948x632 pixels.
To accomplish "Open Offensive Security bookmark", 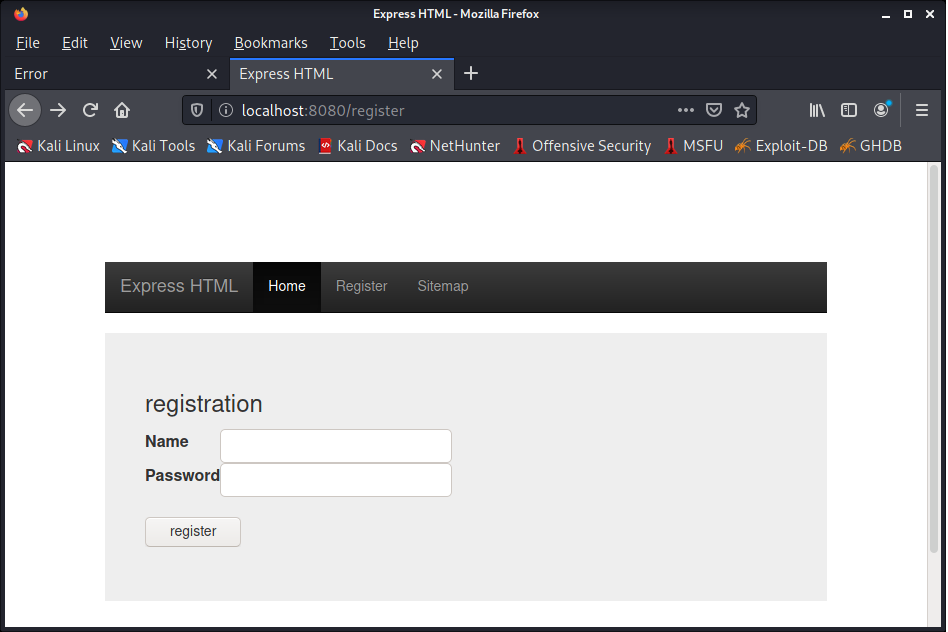I will click(x=582, y=146).
